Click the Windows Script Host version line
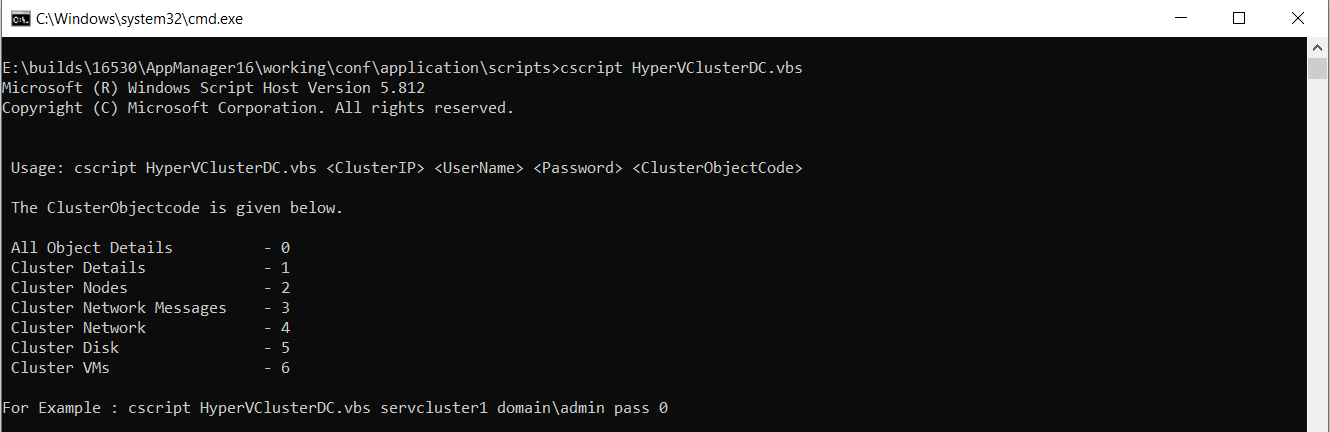This screenshot has width=1330, height=432. 213,88
